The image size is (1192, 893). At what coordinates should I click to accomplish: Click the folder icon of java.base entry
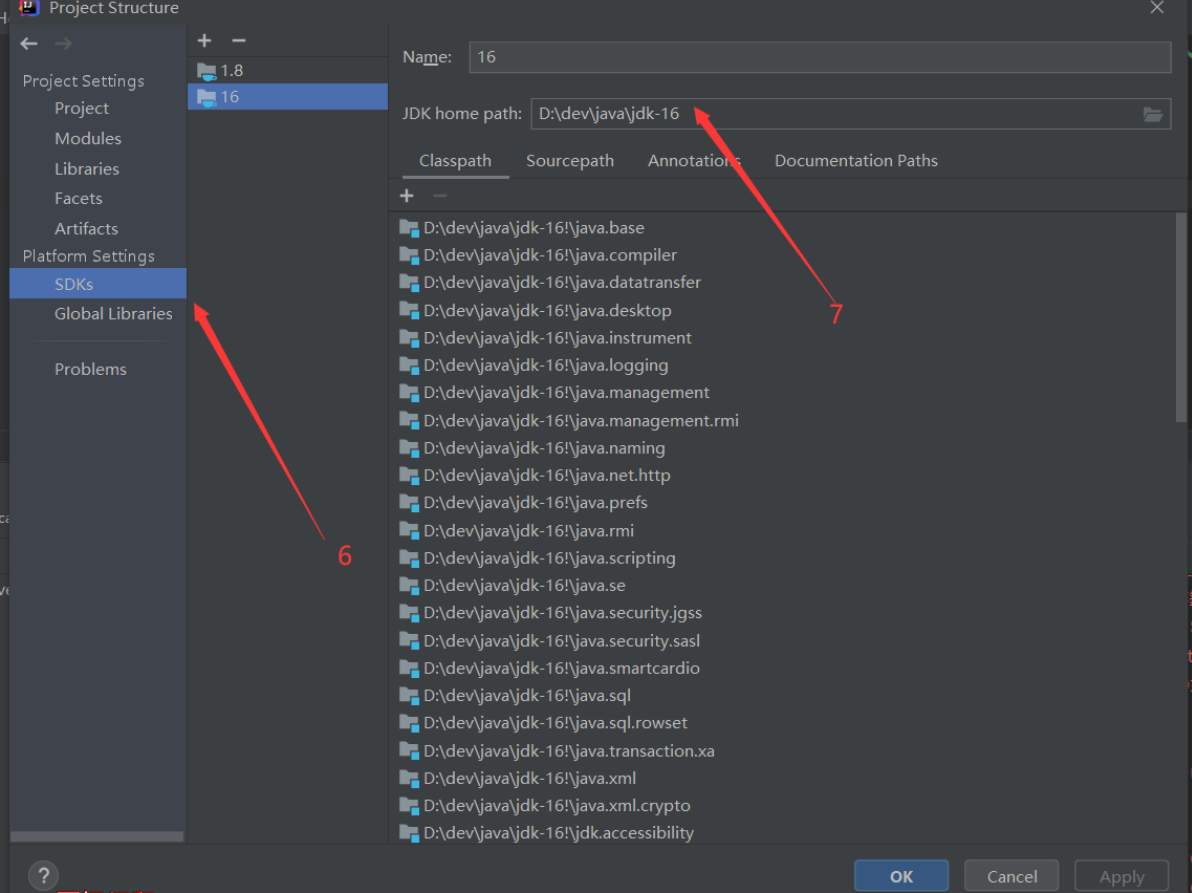409,228
